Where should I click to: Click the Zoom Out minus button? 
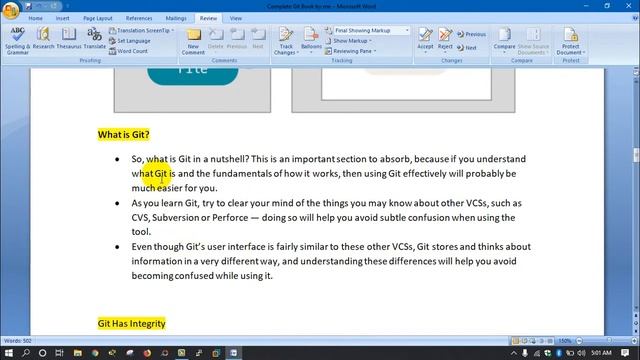click(x=579, y=341)
